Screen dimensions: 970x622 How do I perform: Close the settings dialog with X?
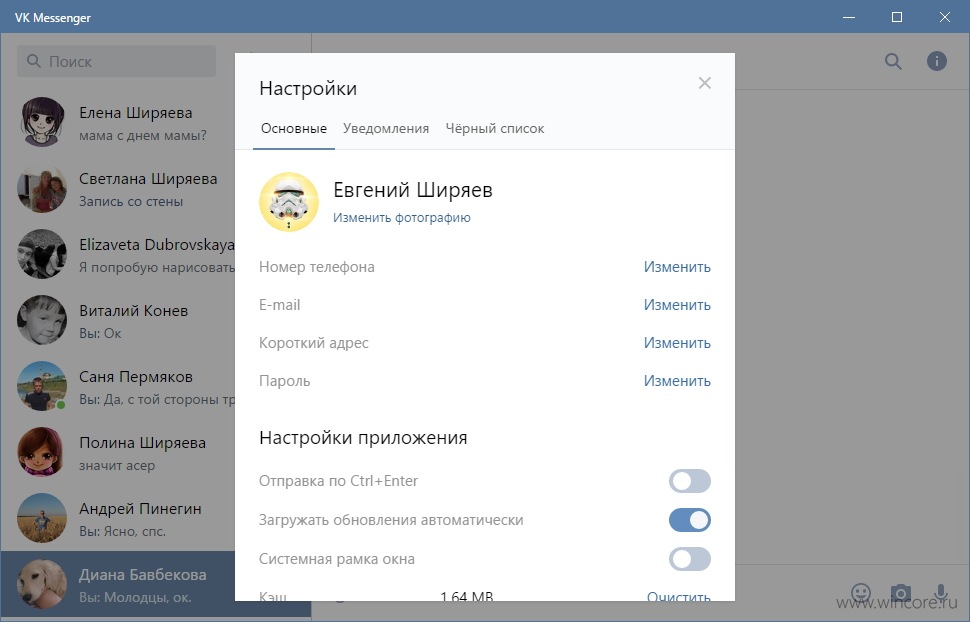tap(704, 83)
